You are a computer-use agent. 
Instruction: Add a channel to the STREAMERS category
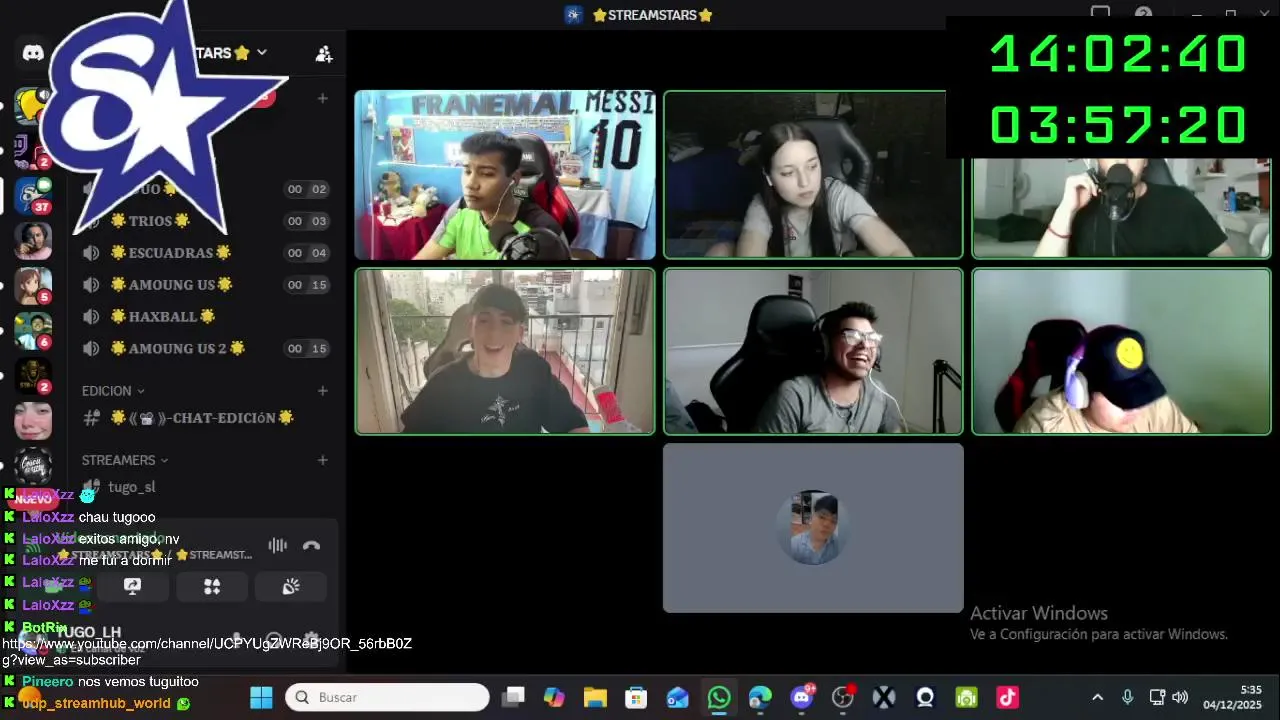coord(322,460)
